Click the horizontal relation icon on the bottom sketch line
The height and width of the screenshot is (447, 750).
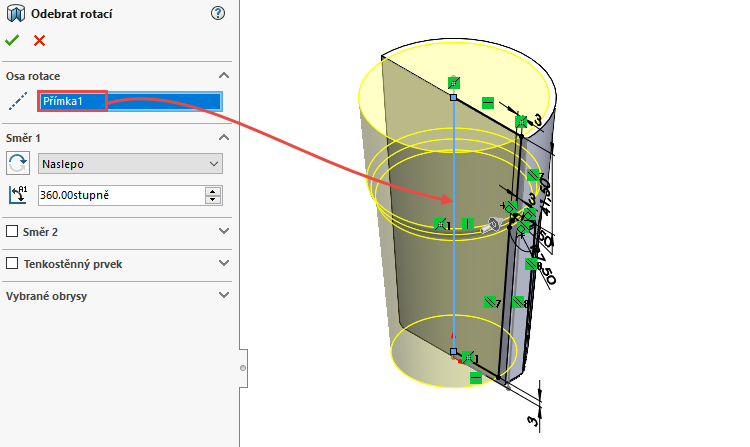pyautogui.click(x=475, y=378)
